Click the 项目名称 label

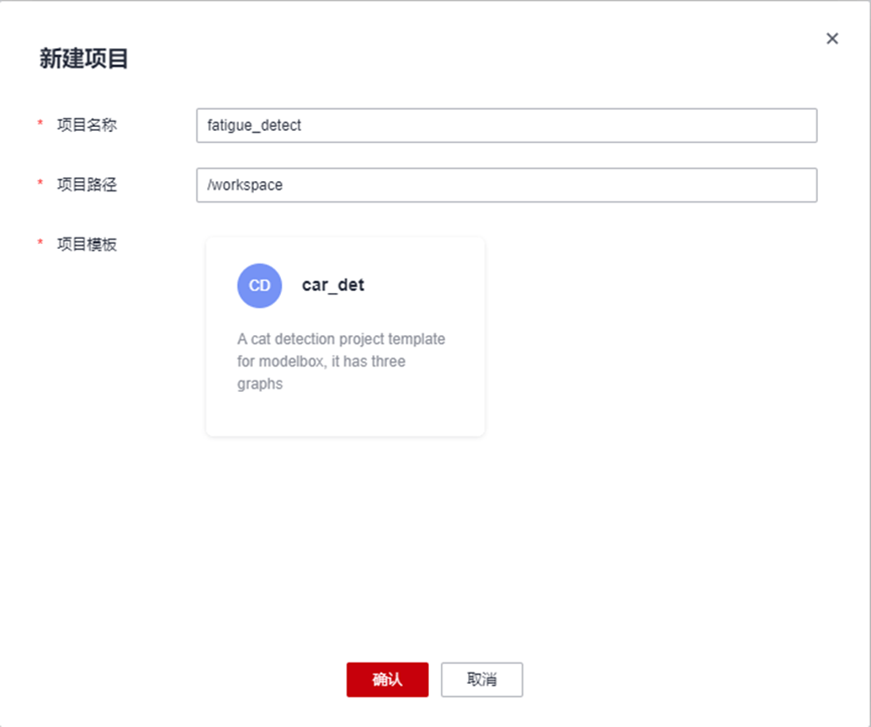(x=87, y=125)
